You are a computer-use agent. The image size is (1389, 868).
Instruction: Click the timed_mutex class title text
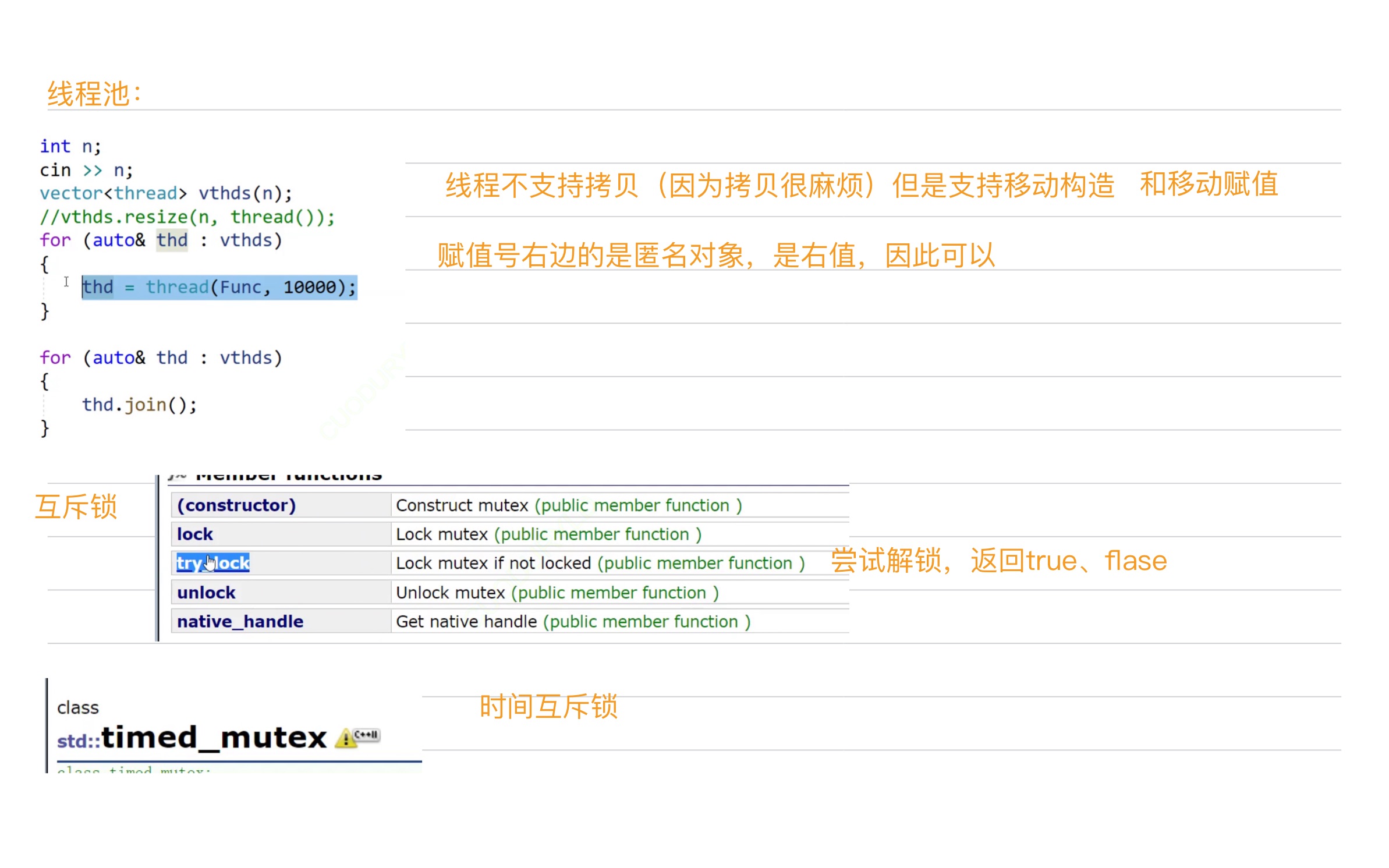[x=214, y=737]
